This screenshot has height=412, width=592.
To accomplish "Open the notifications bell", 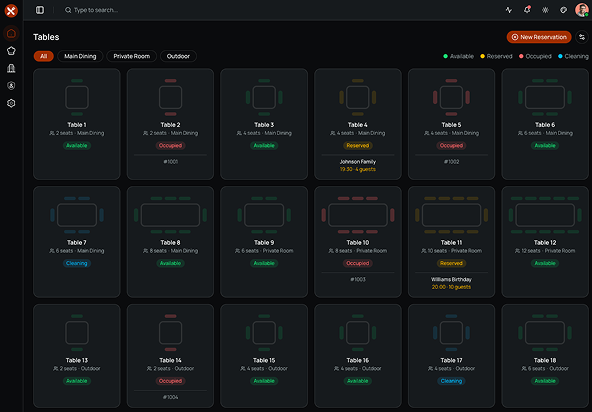I will (x=527, y=10).
